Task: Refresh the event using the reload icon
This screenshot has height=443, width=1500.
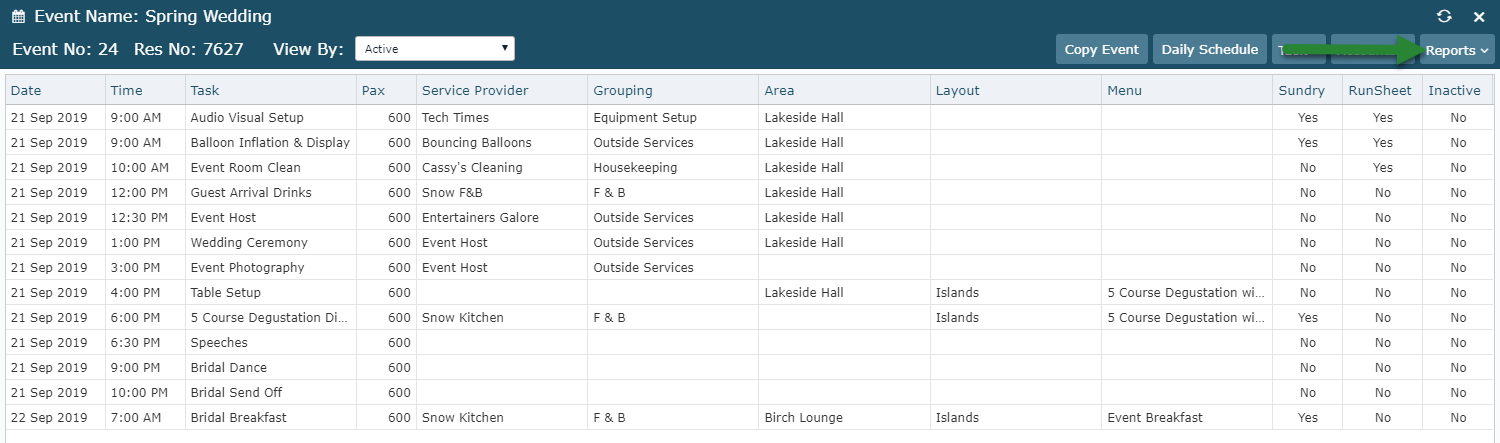Action: (1443, 16)
